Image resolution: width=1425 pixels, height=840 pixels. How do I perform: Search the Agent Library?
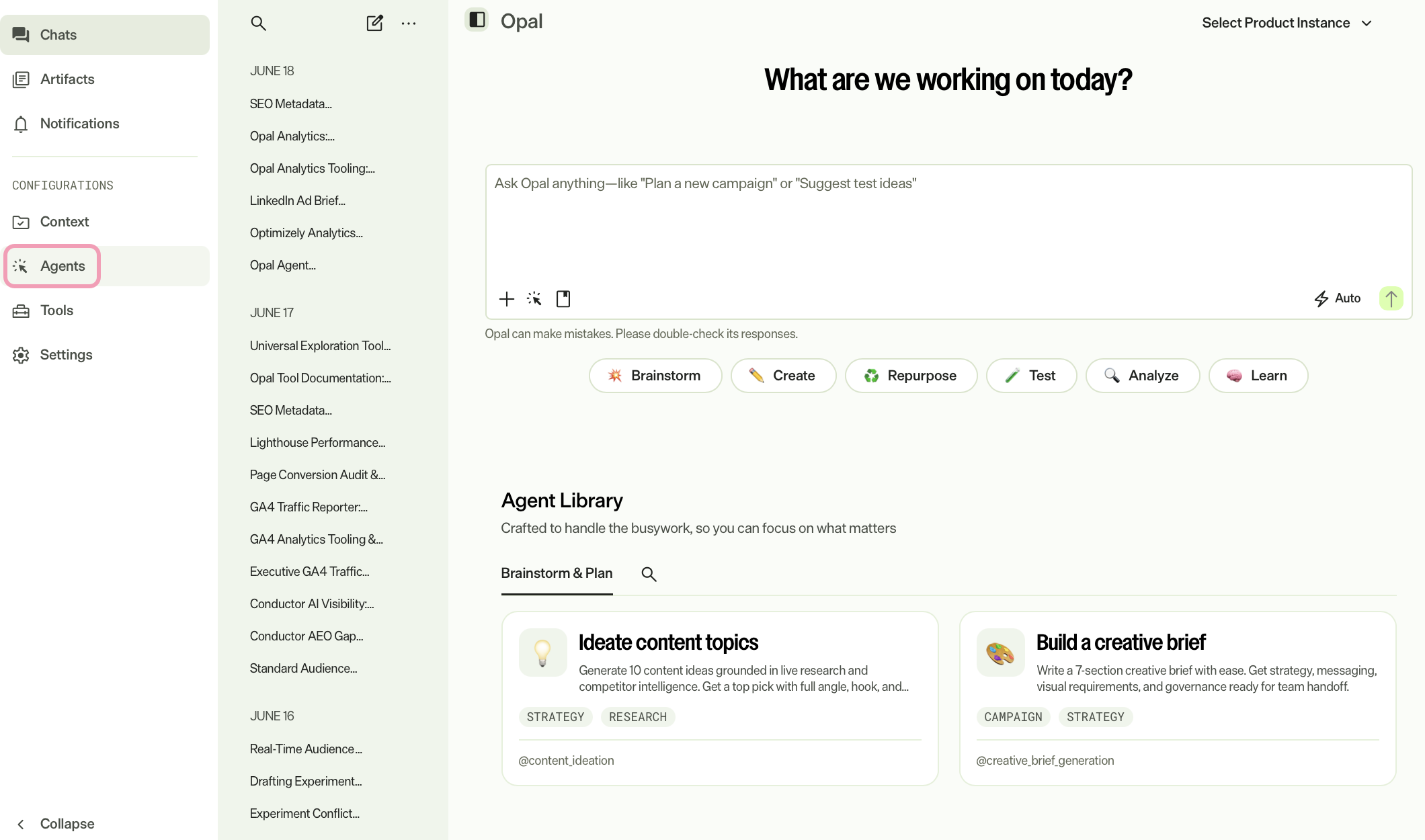649,574
